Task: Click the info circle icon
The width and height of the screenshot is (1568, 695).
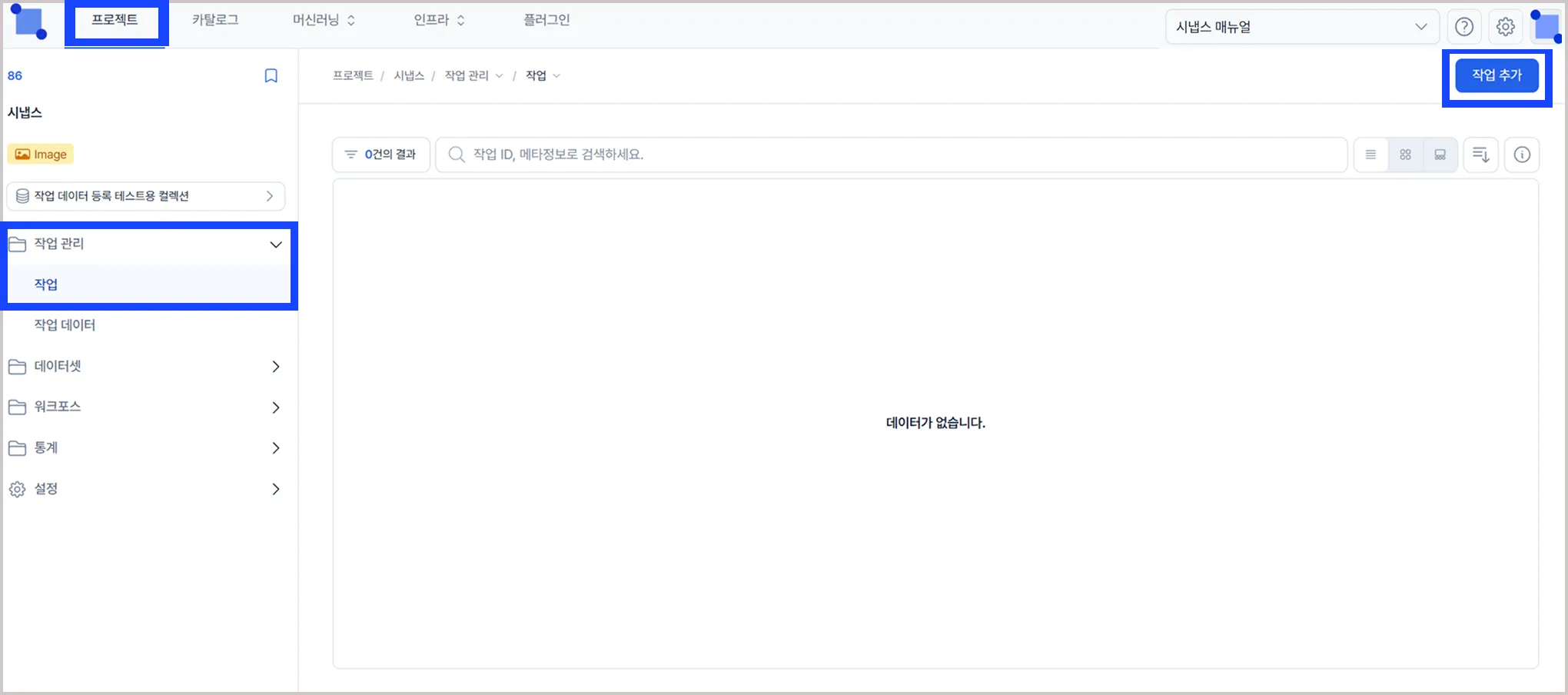Action: (1522, 155)
